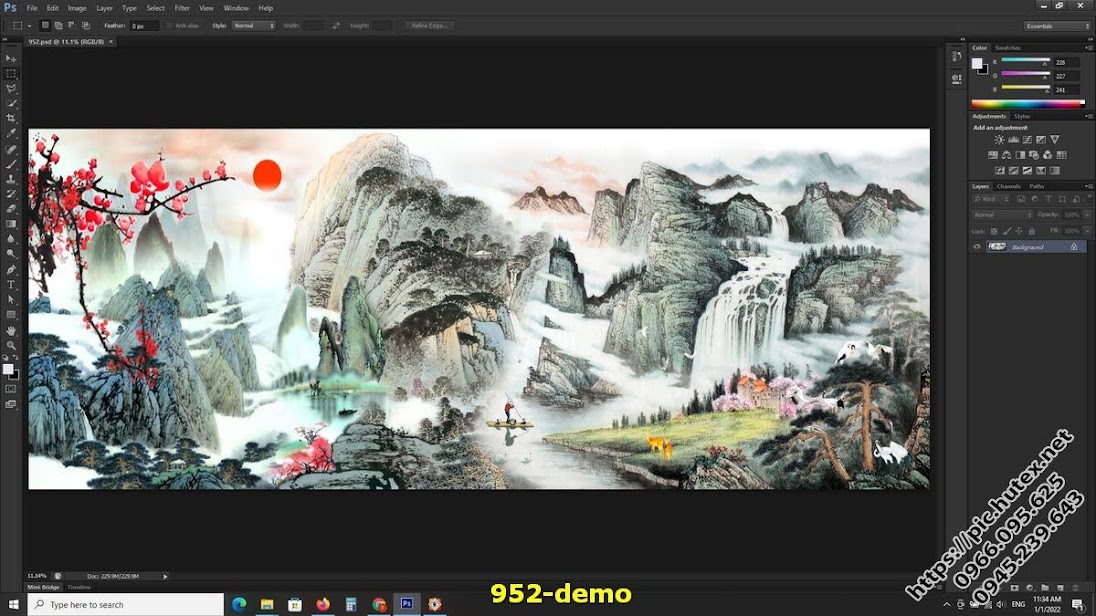Screen dimensions: 1096x616
Task: Toggle Lock all
Action: (x=1032, y=231)
